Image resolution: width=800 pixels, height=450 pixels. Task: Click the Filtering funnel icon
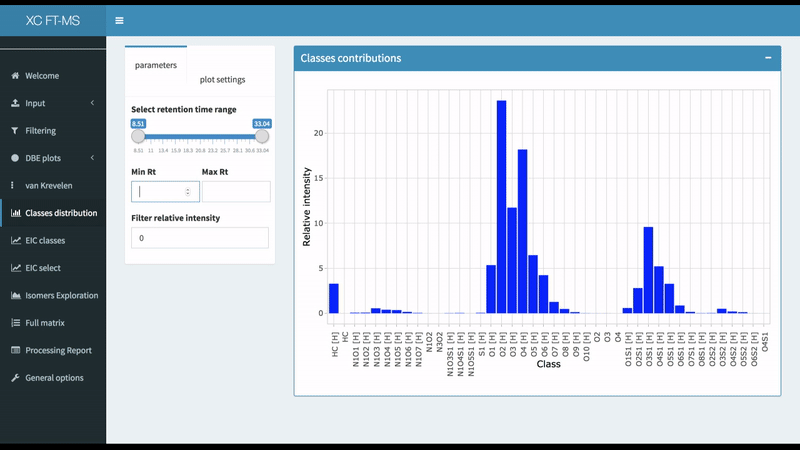tap(15, 131)
